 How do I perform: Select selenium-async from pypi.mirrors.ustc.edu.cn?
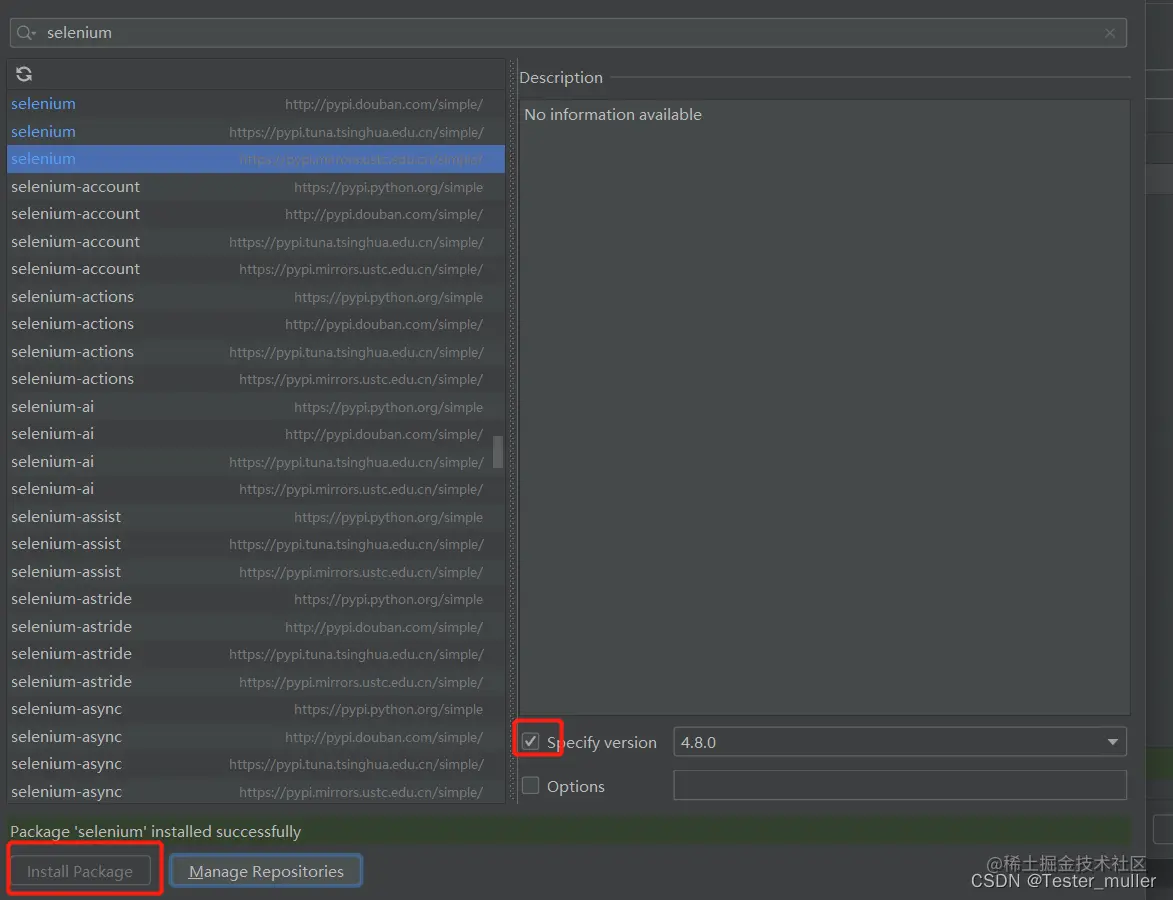click(256, 792)
